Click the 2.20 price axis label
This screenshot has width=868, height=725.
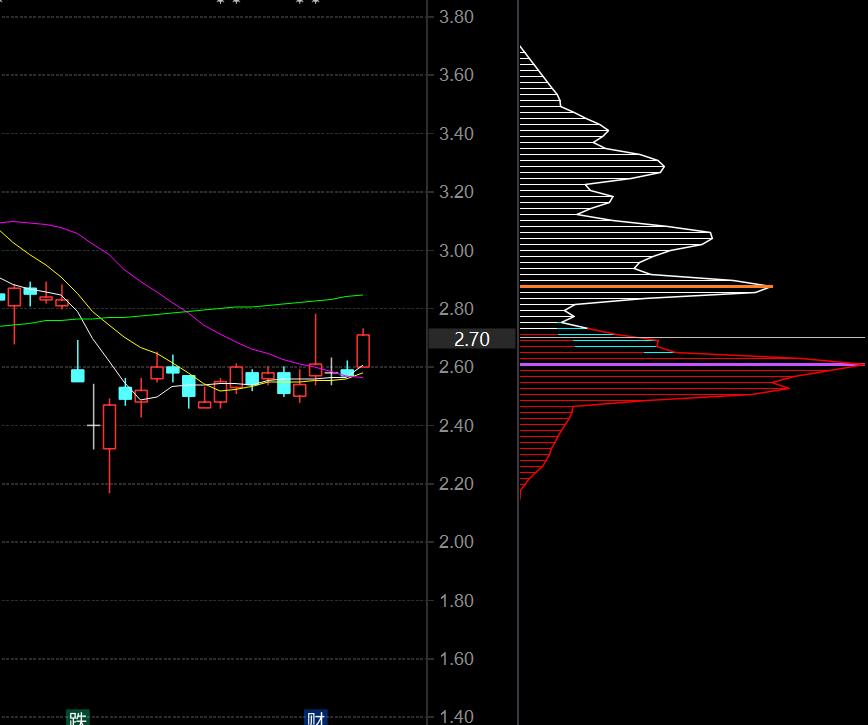pyautogui.click(x=456, y=484)
